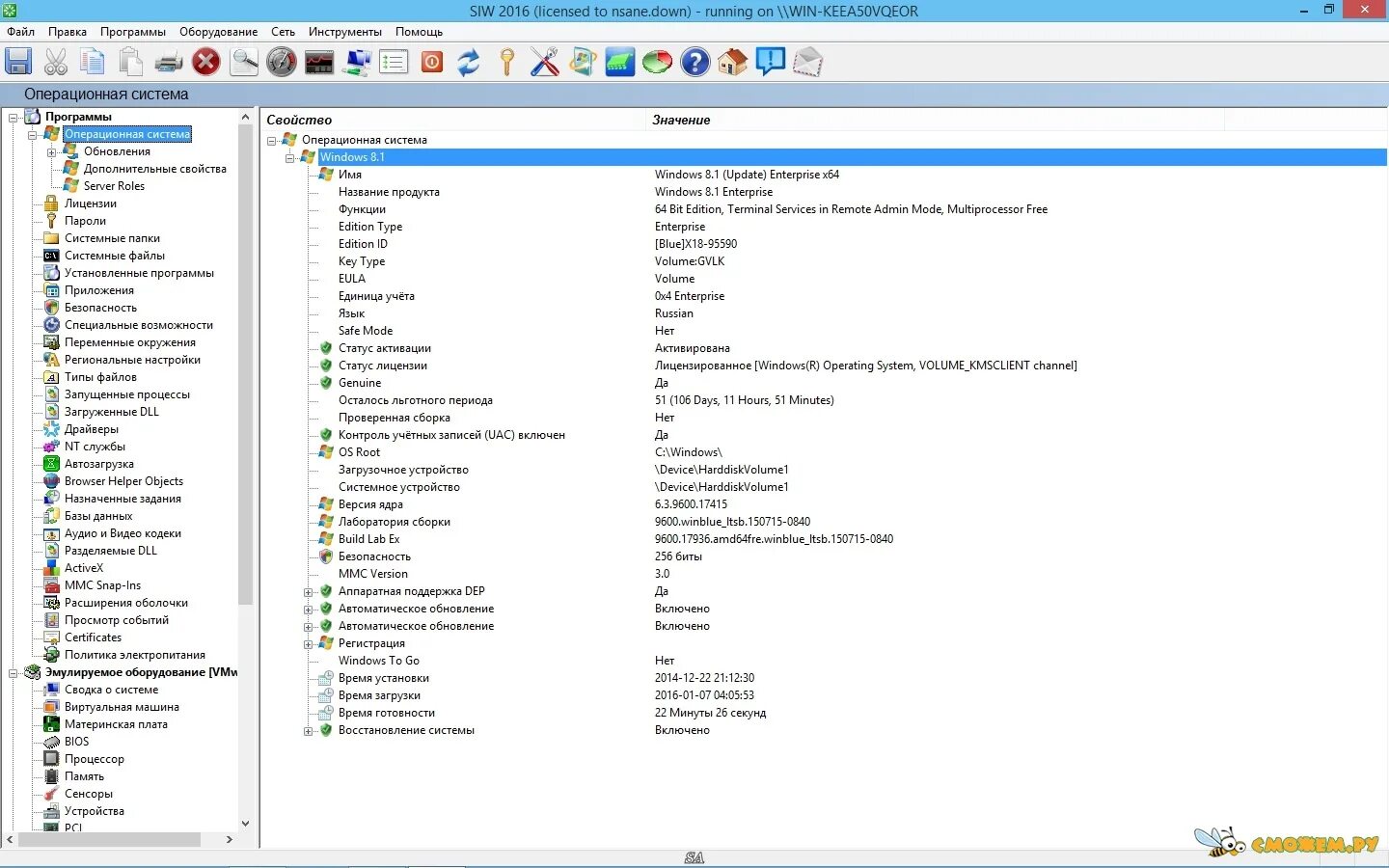Click the blue question mark help icon

coord(694,62)
